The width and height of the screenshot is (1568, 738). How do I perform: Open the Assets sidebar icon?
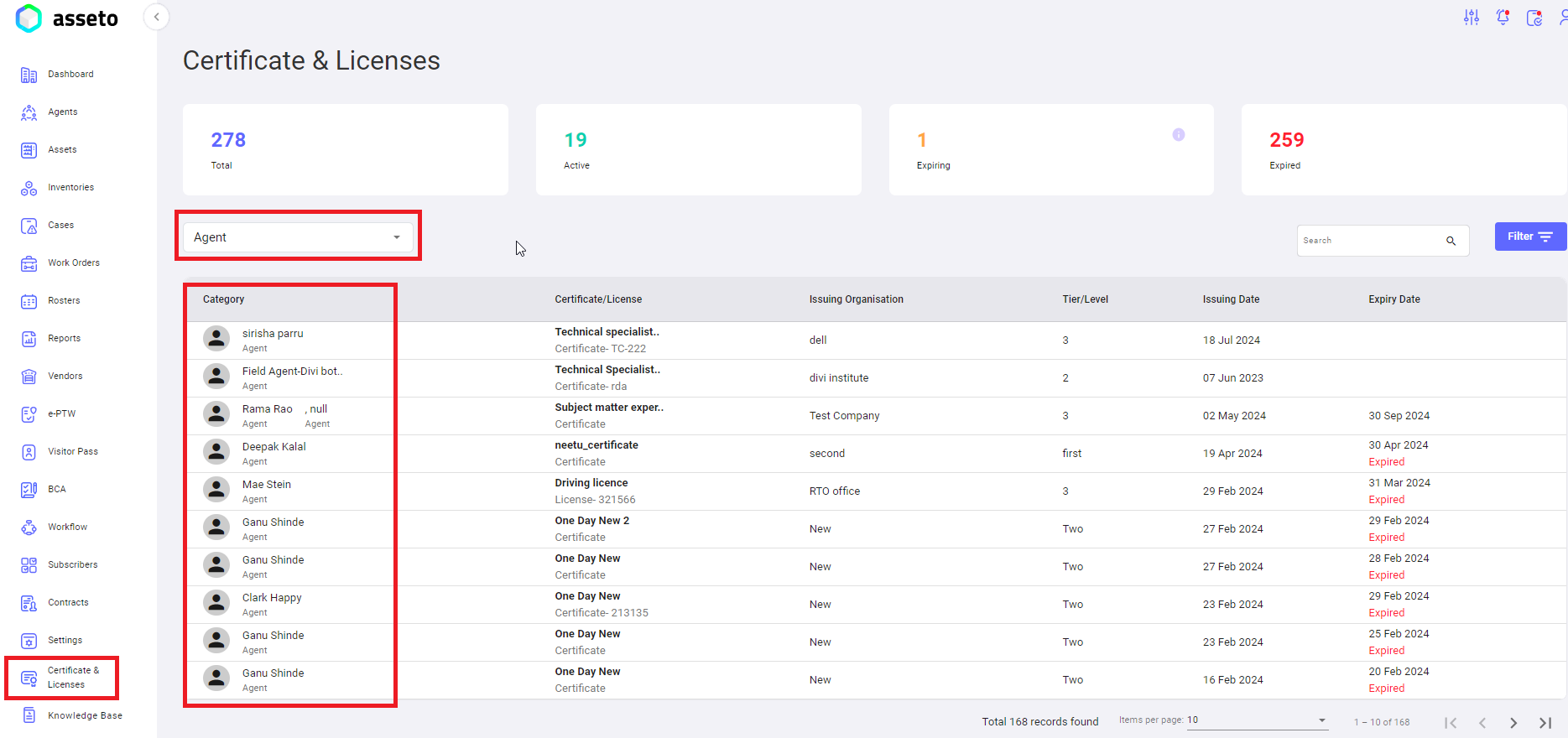pos(29,150)
